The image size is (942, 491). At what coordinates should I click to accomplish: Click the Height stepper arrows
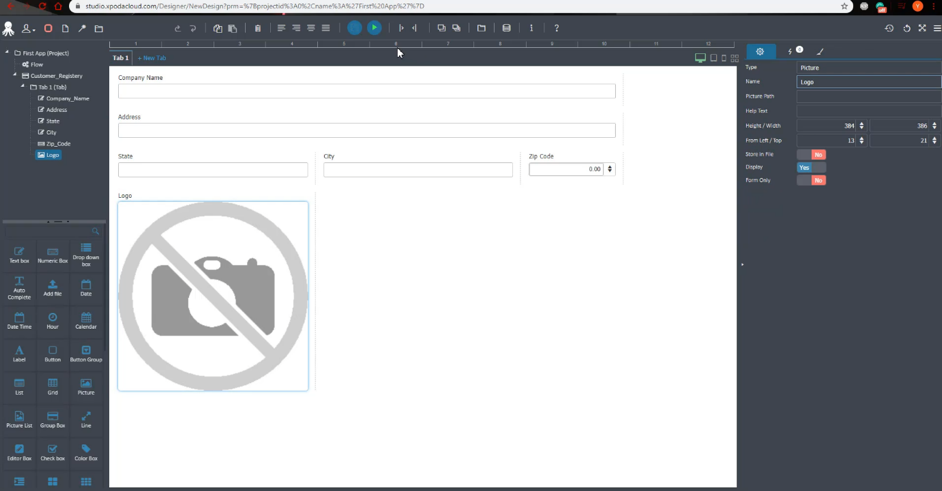coord(861,126)
